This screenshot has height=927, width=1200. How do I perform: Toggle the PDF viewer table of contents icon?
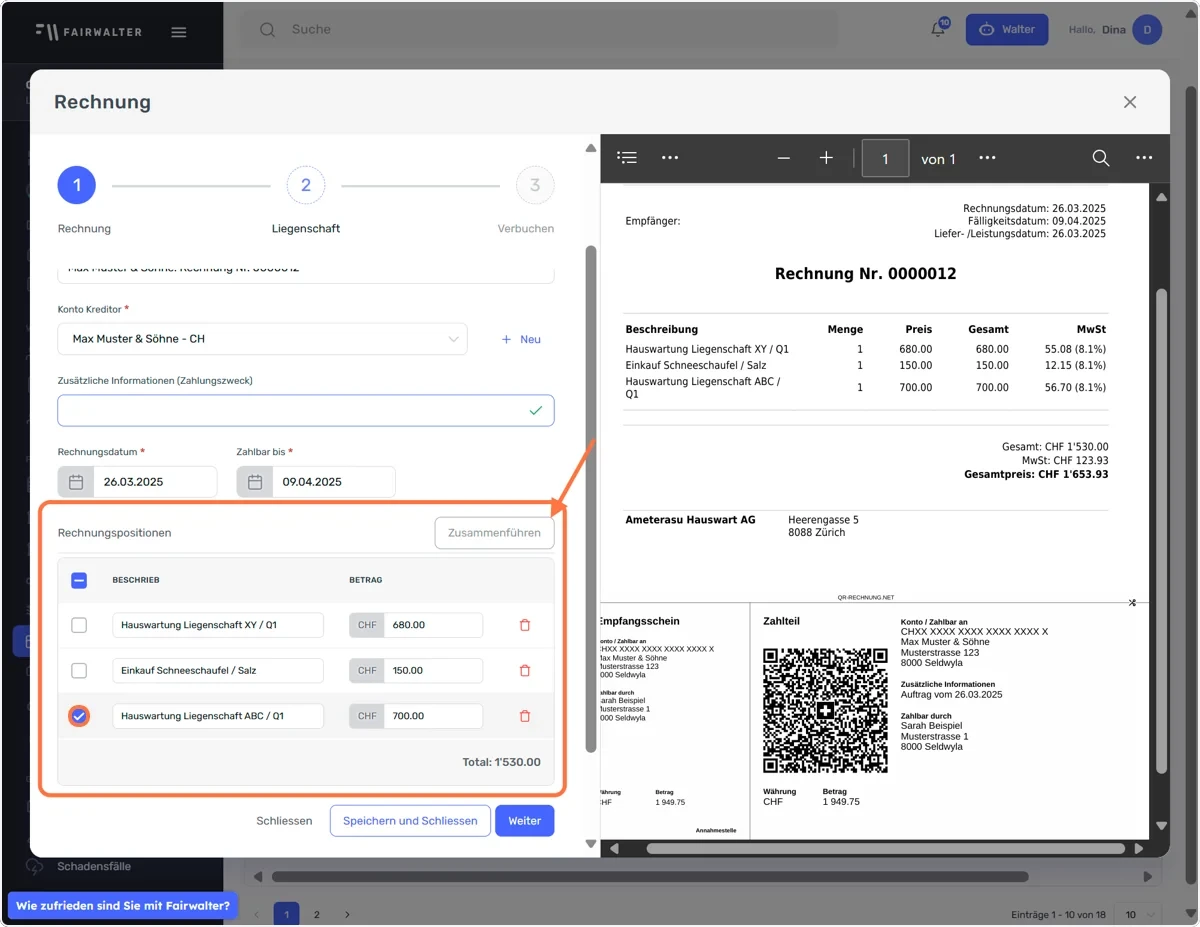point(627,158)
